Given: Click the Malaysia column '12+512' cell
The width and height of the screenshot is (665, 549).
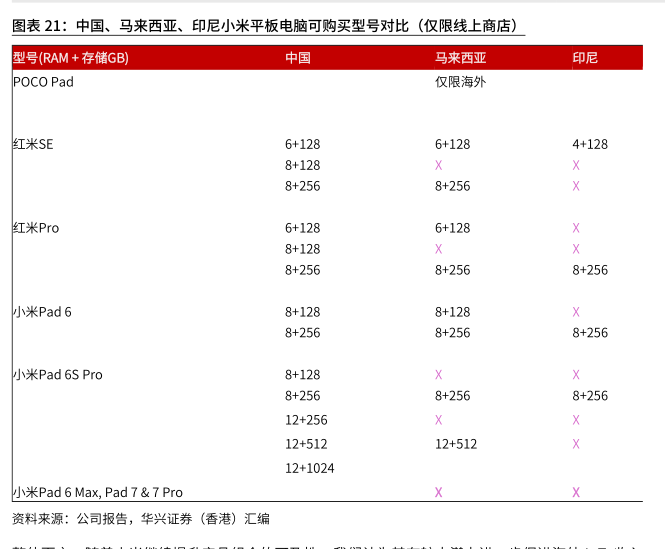Looking at the screenshot, I should 456,444.
